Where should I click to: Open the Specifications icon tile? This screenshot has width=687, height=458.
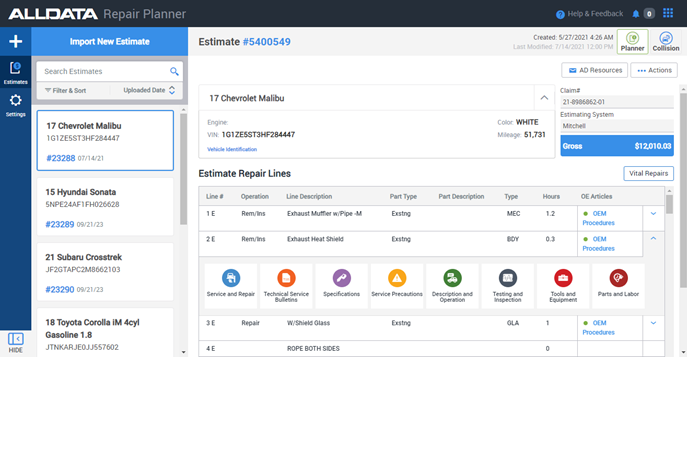point(342,278)
